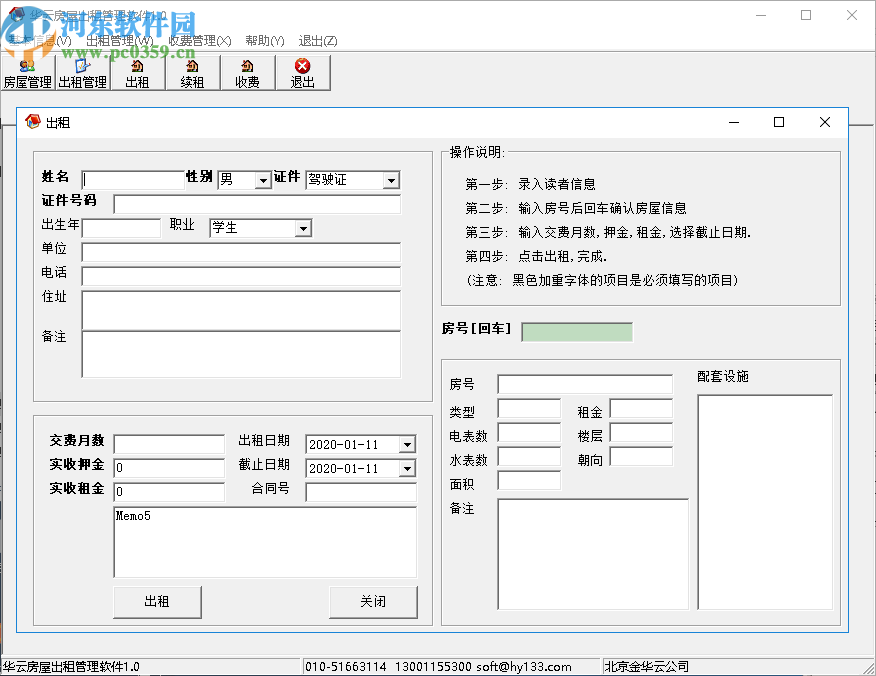Click the 配套设施 list box
876x676 pixels.
click(765, 502)
